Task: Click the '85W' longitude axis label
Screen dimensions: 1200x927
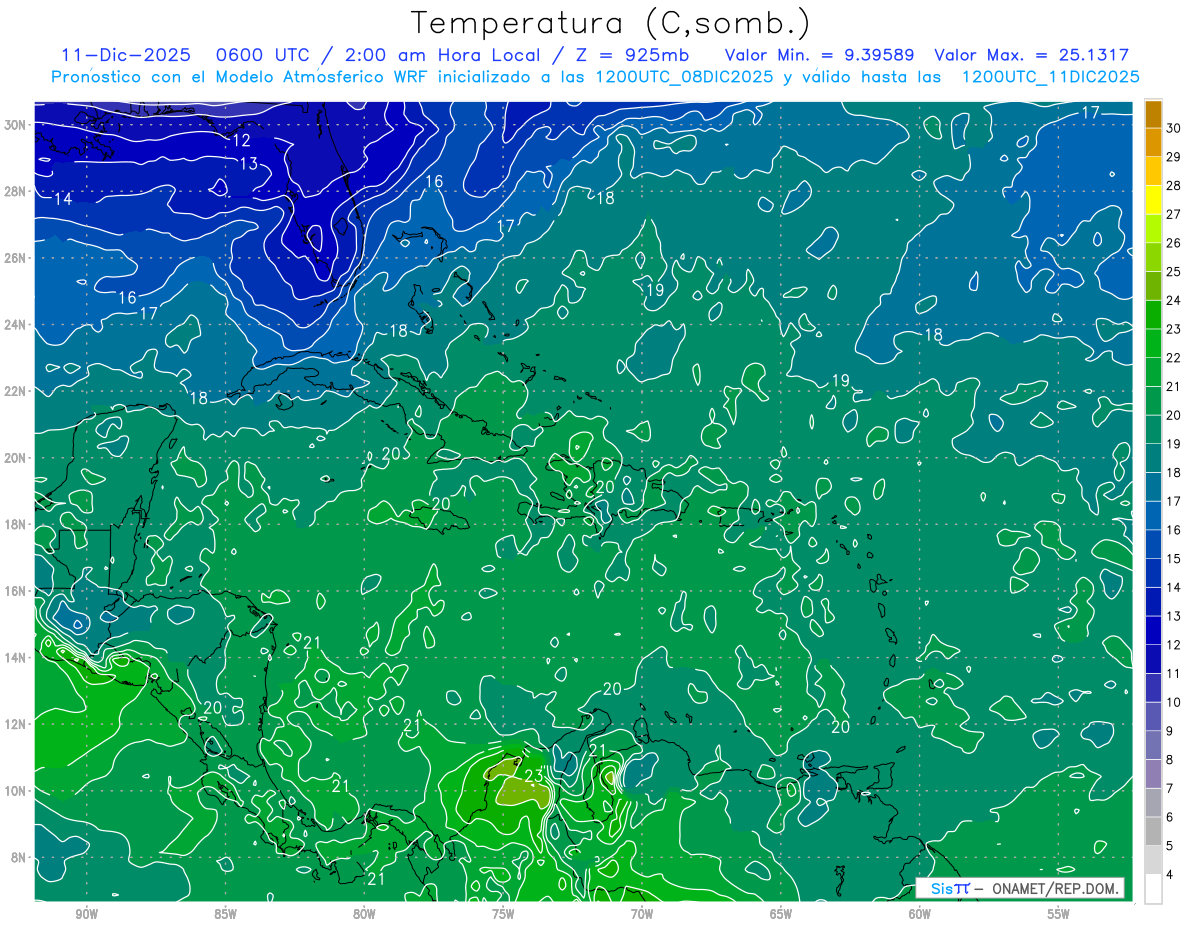Action: pos(225,914)
